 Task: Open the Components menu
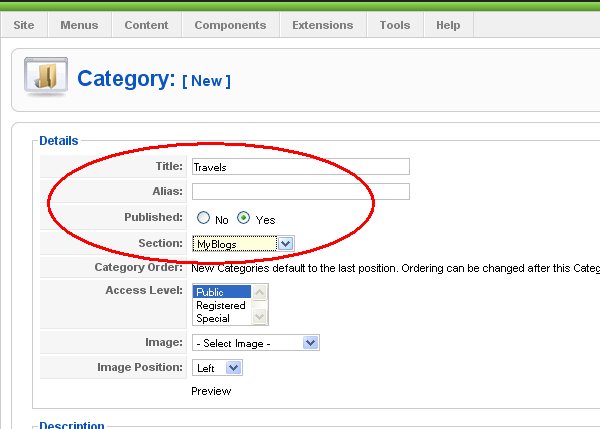[x=230, y=25]
